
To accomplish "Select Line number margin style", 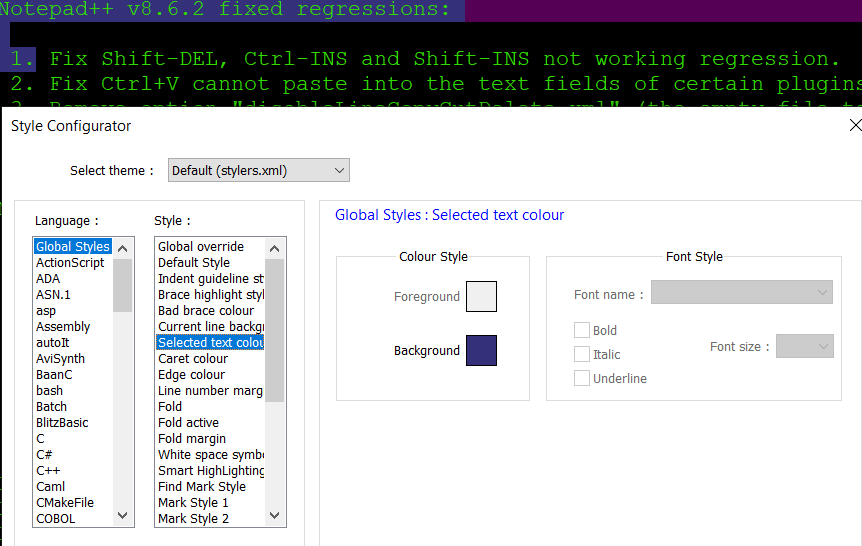I will (x=210, y=390).
